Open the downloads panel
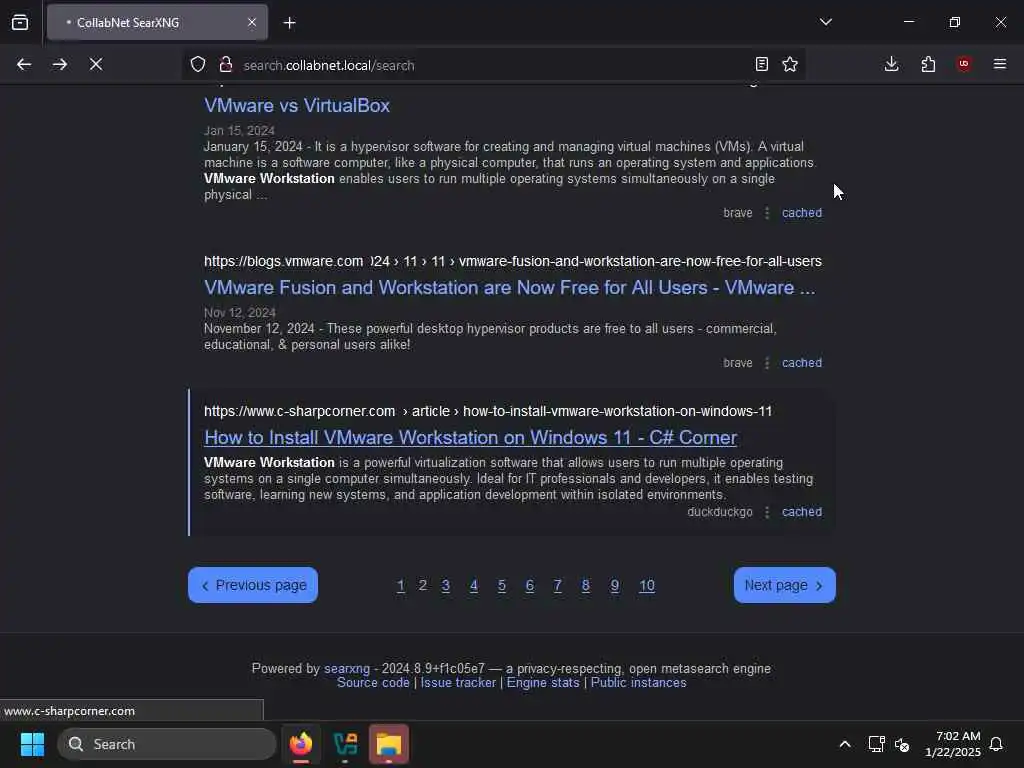 [x=891, y=64]
